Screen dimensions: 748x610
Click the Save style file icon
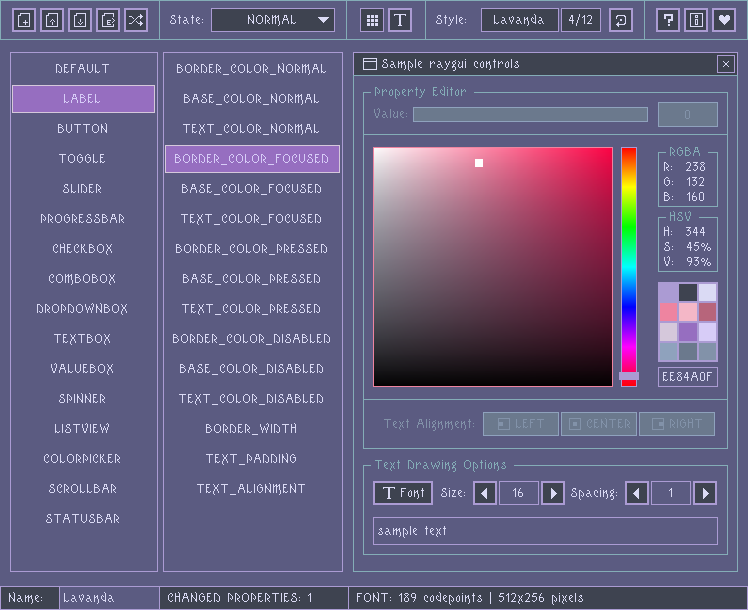(x=81, y=20)
